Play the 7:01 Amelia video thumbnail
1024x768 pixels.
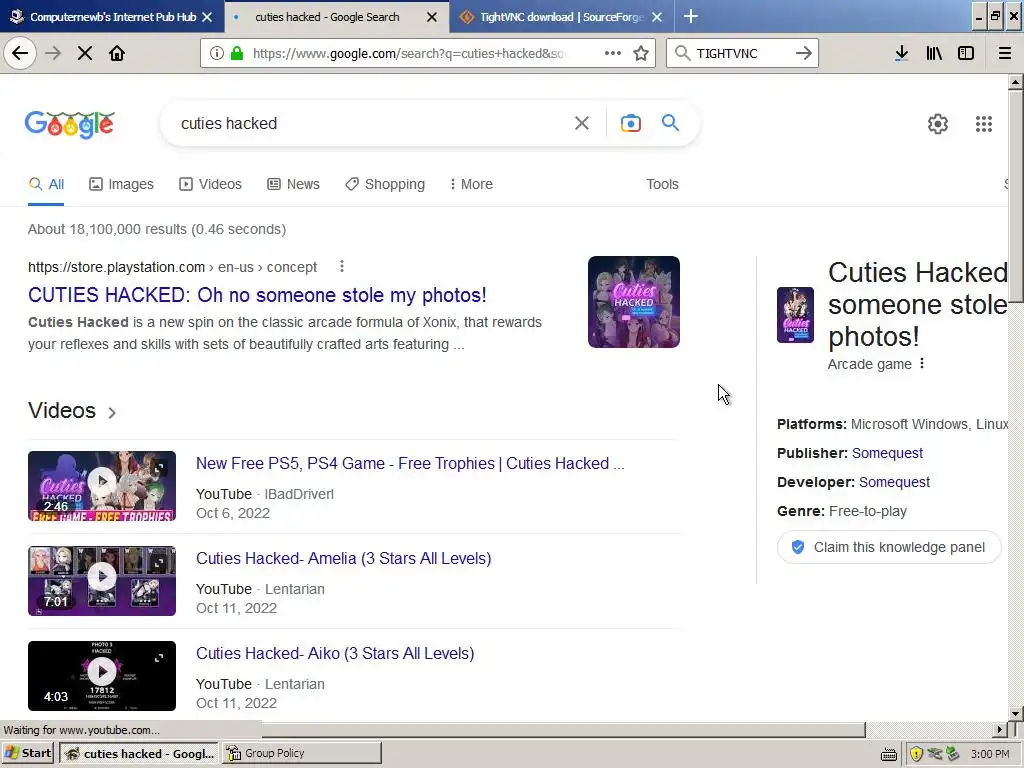pyautogui.click(x=102, y=581)
